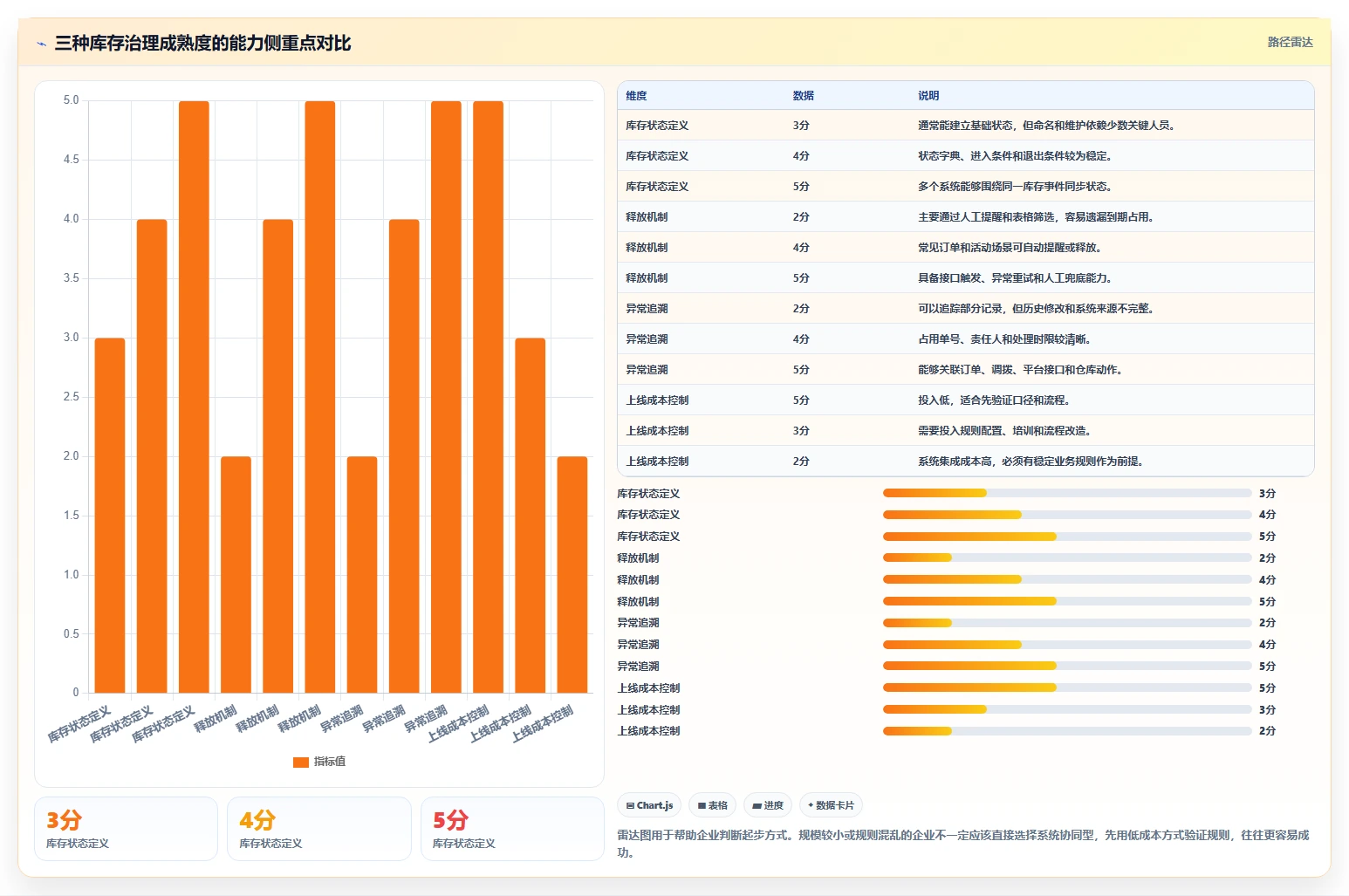Select row text 占用单号、责任人和处理时限较清晰
Viewport: 1349px width, 896px height.
(x=1006, y=339)
